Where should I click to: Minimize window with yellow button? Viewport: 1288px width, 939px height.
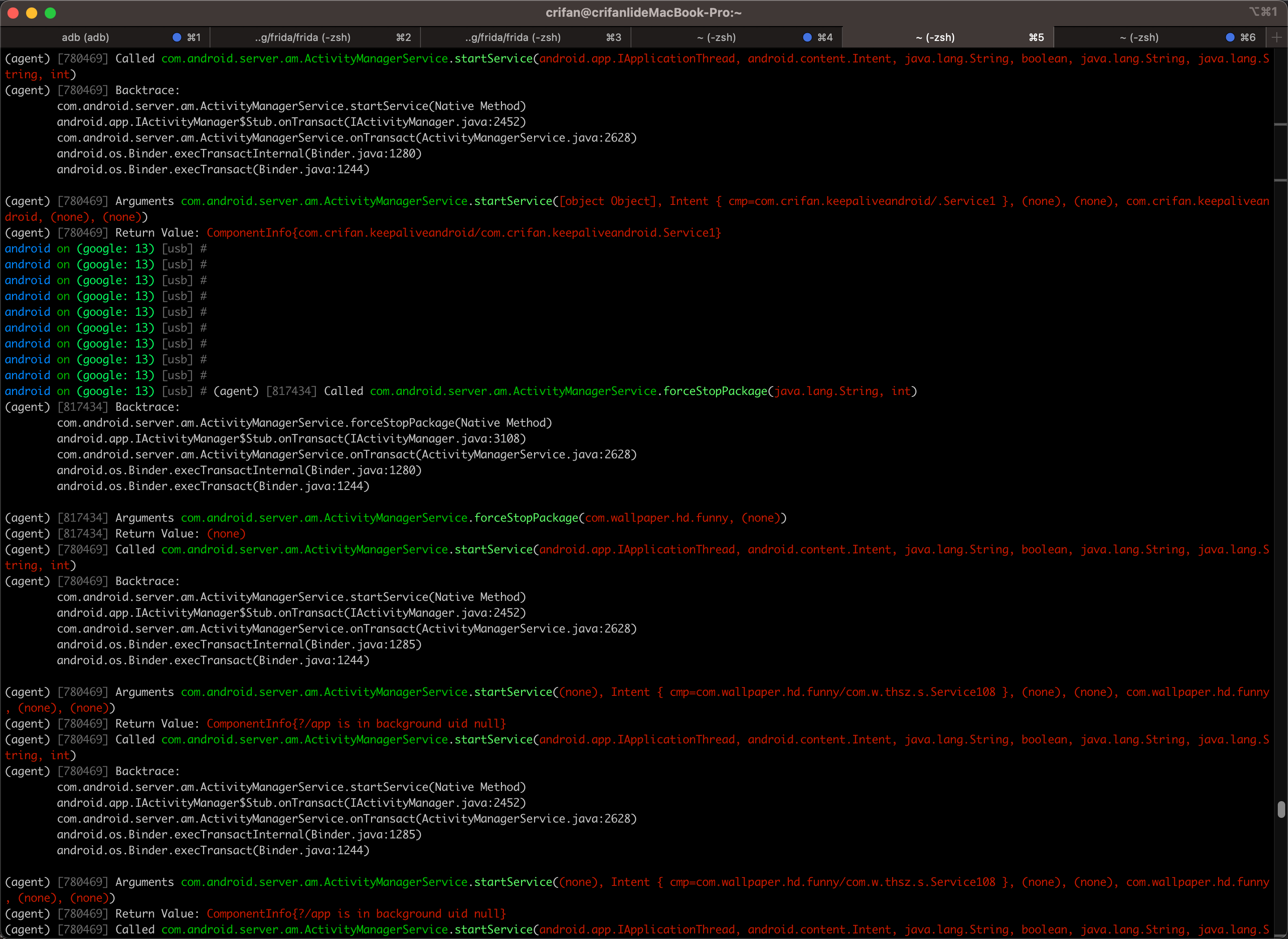click(x=32, y=13)
